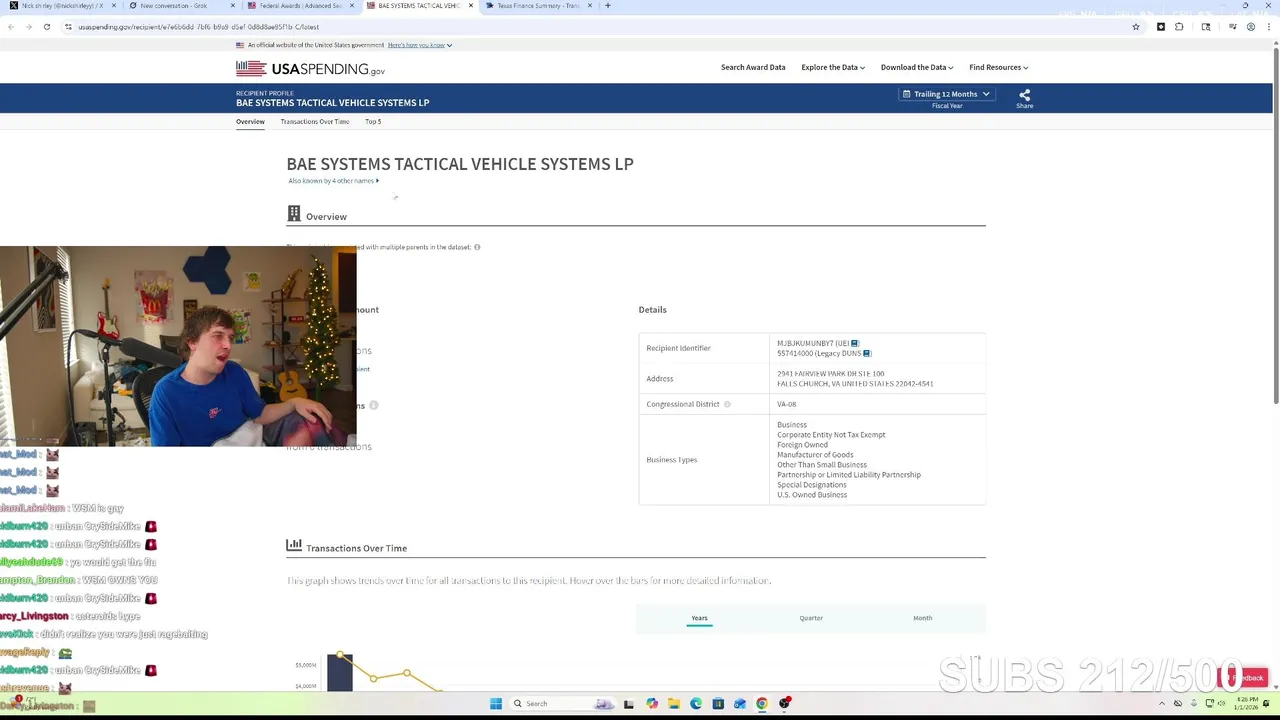Click the browser address bar
Screen dimensions: 1280x720
pyautogui.click(x=600, y=27)
